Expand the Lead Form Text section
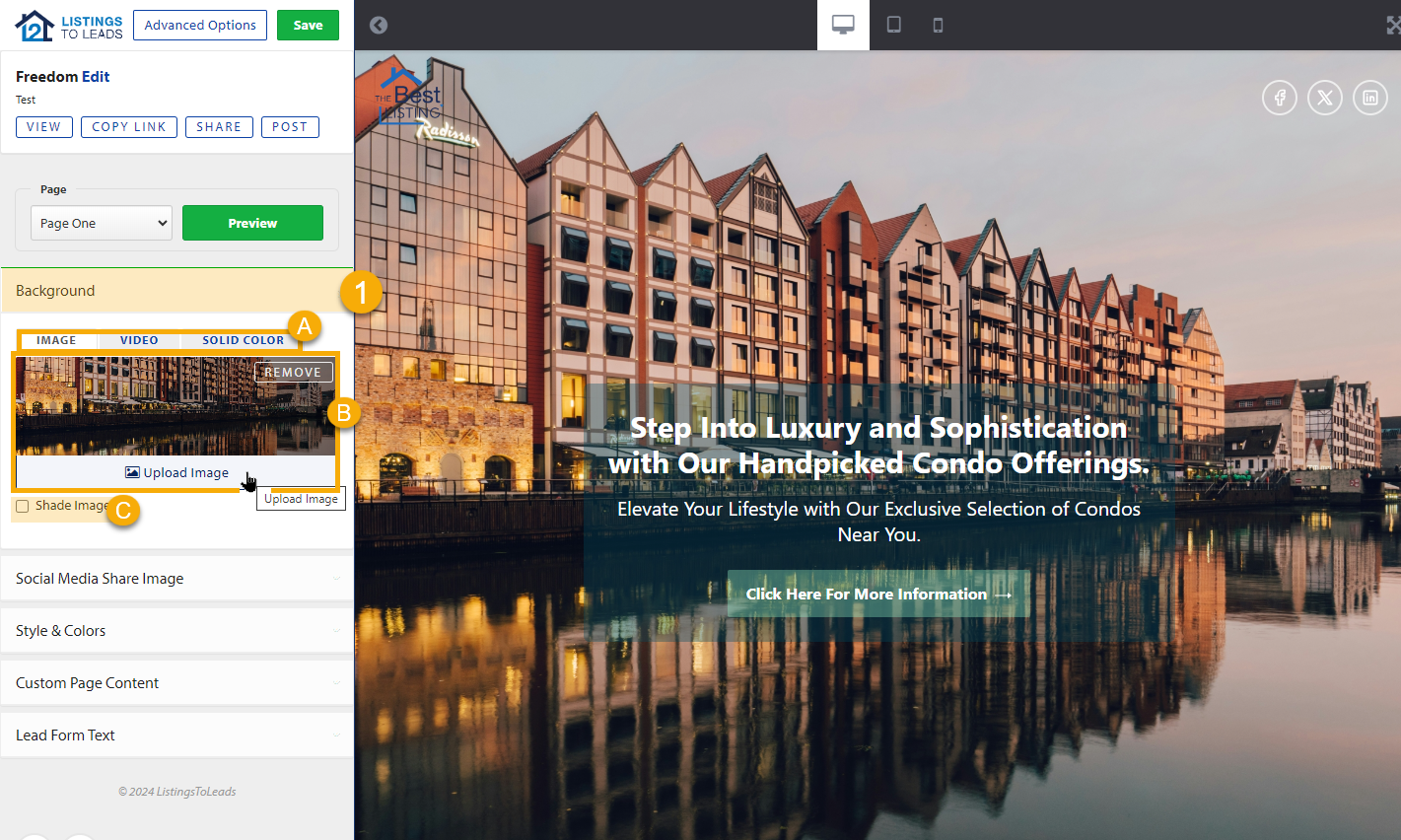Viewport: 1401px width, 840px height. point(176,735)
